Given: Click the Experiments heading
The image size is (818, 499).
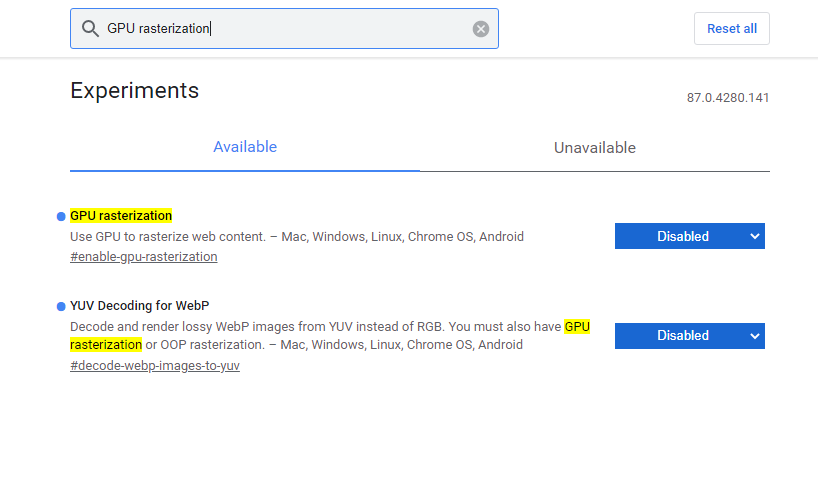Looking at the screenshot, I should (135, 91).
